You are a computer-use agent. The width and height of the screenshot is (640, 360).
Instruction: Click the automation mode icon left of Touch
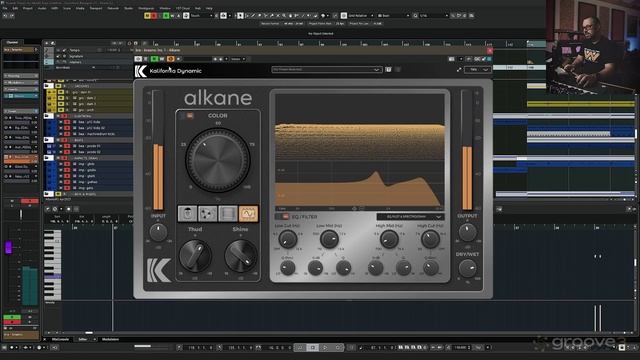coord(186,16)
